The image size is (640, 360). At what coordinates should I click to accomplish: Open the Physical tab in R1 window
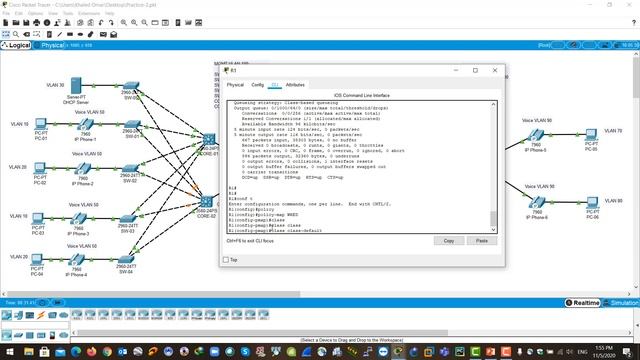(235, 85)
